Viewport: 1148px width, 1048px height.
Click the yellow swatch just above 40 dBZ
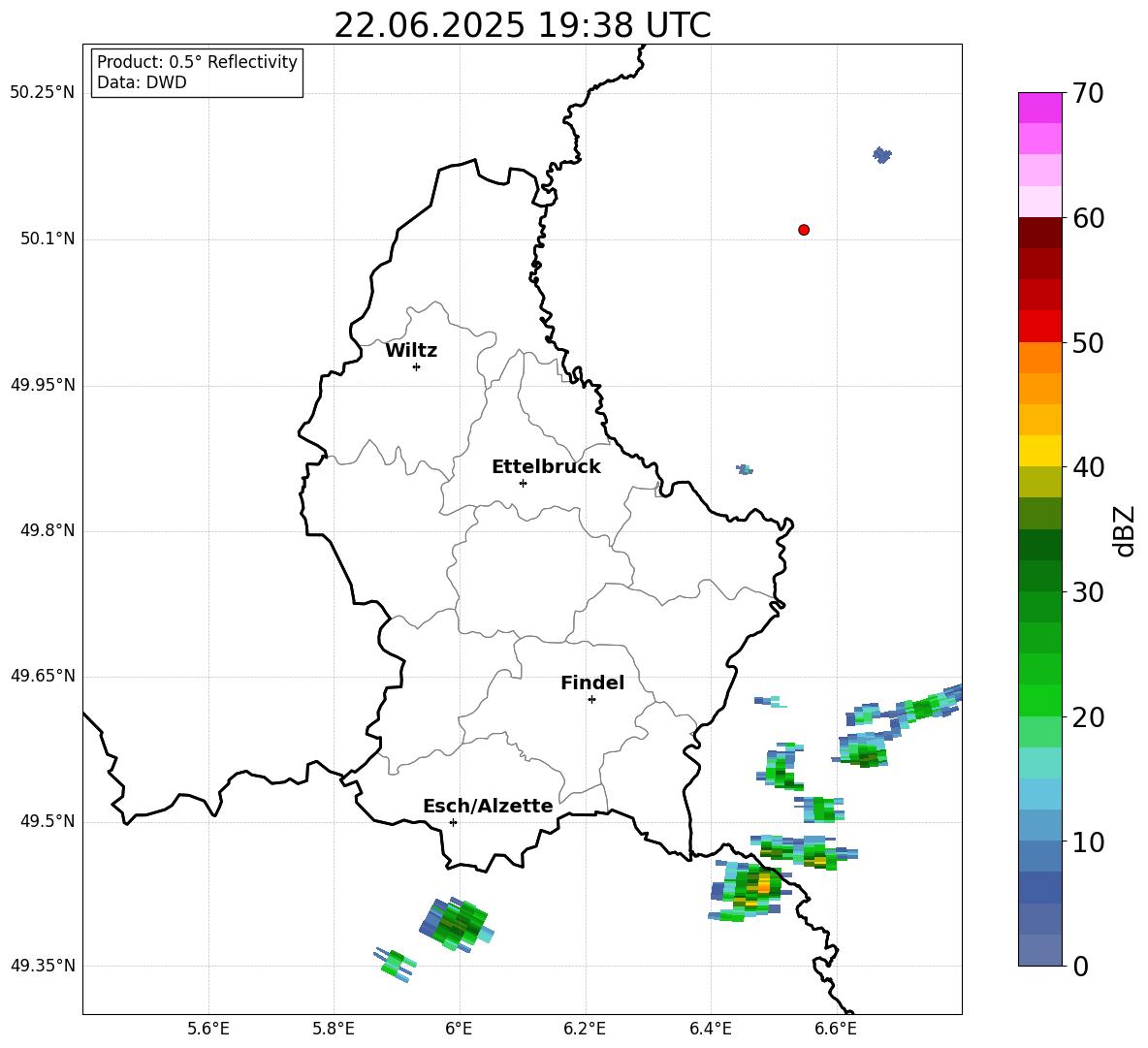(x=1039, y=451)
